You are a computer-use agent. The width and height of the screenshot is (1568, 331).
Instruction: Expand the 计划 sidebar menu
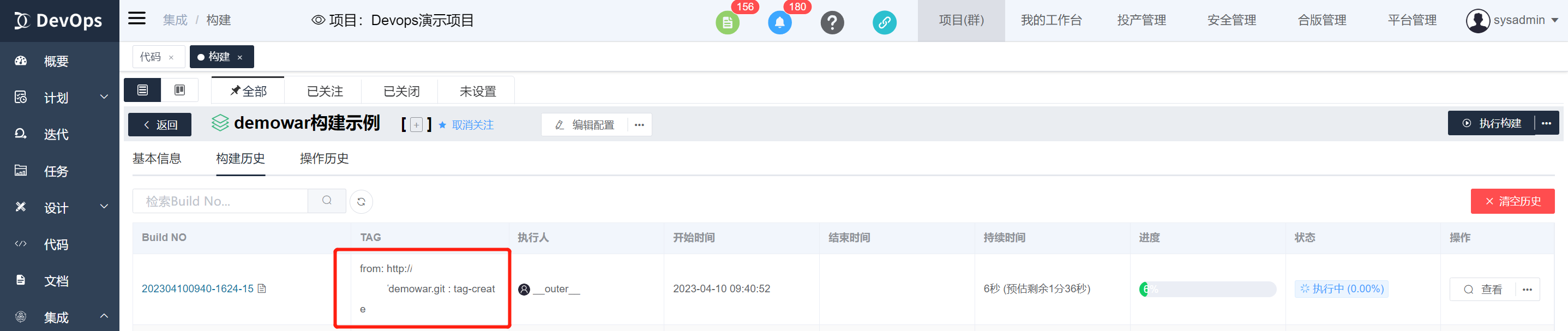pyautogui.click(x=59, y=98)
